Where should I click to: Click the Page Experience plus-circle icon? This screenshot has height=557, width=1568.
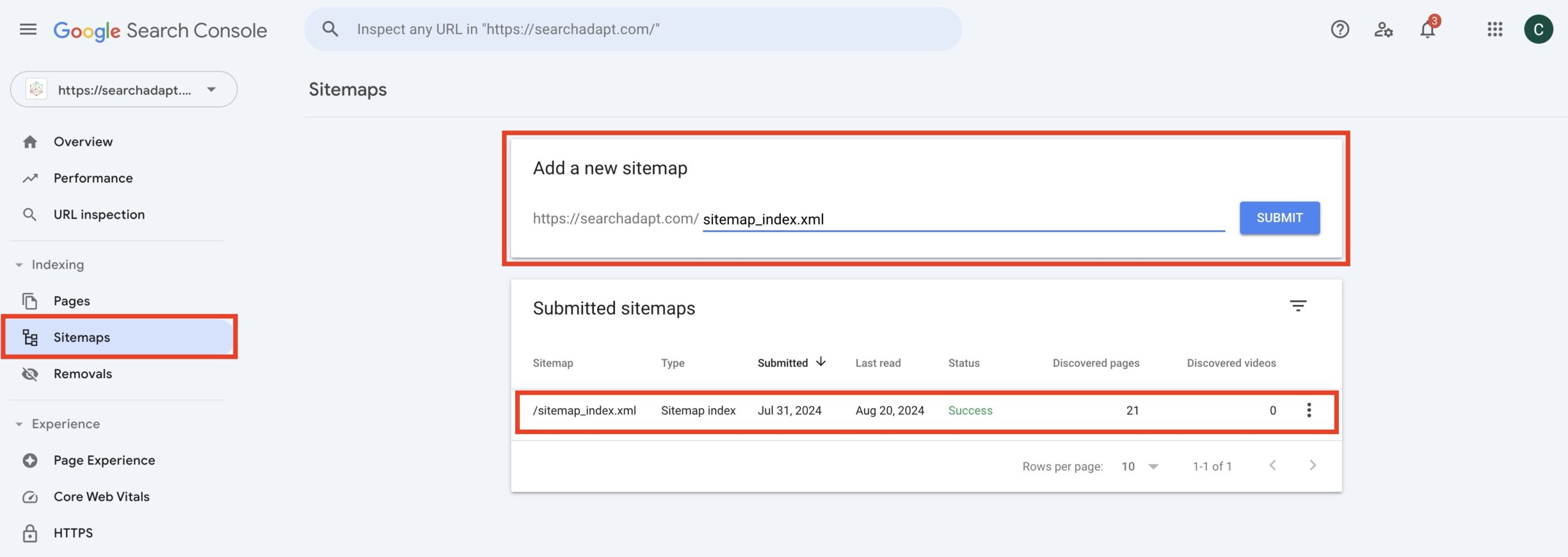pos(30,460)
